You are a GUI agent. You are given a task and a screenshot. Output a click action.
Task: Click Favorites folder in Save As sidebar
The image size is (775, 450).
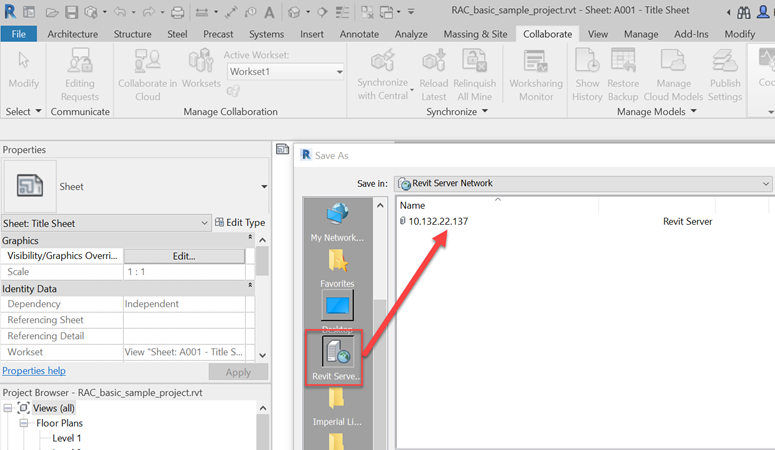337,268
